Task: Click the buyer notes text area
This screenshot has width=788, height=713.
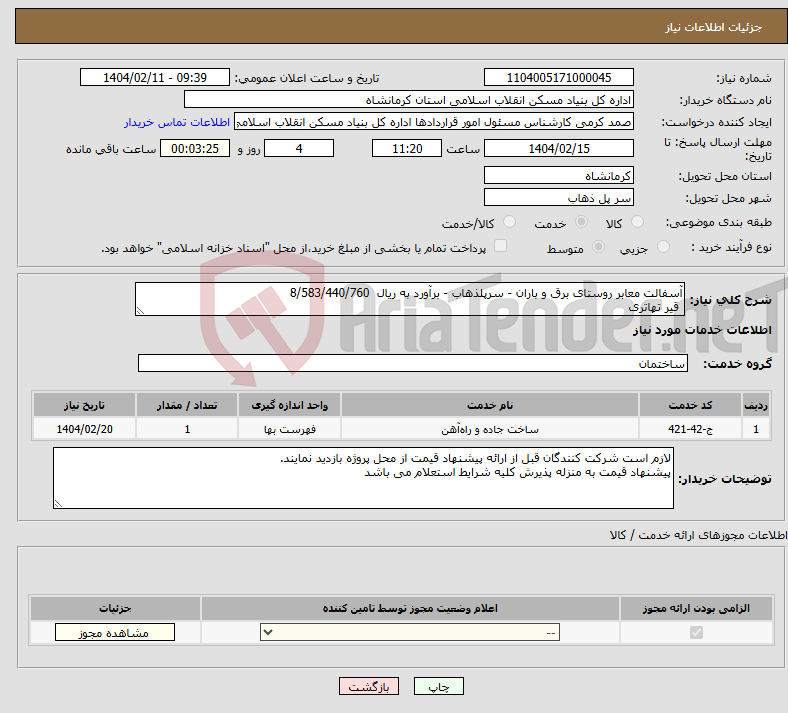Action: point(363,478)
